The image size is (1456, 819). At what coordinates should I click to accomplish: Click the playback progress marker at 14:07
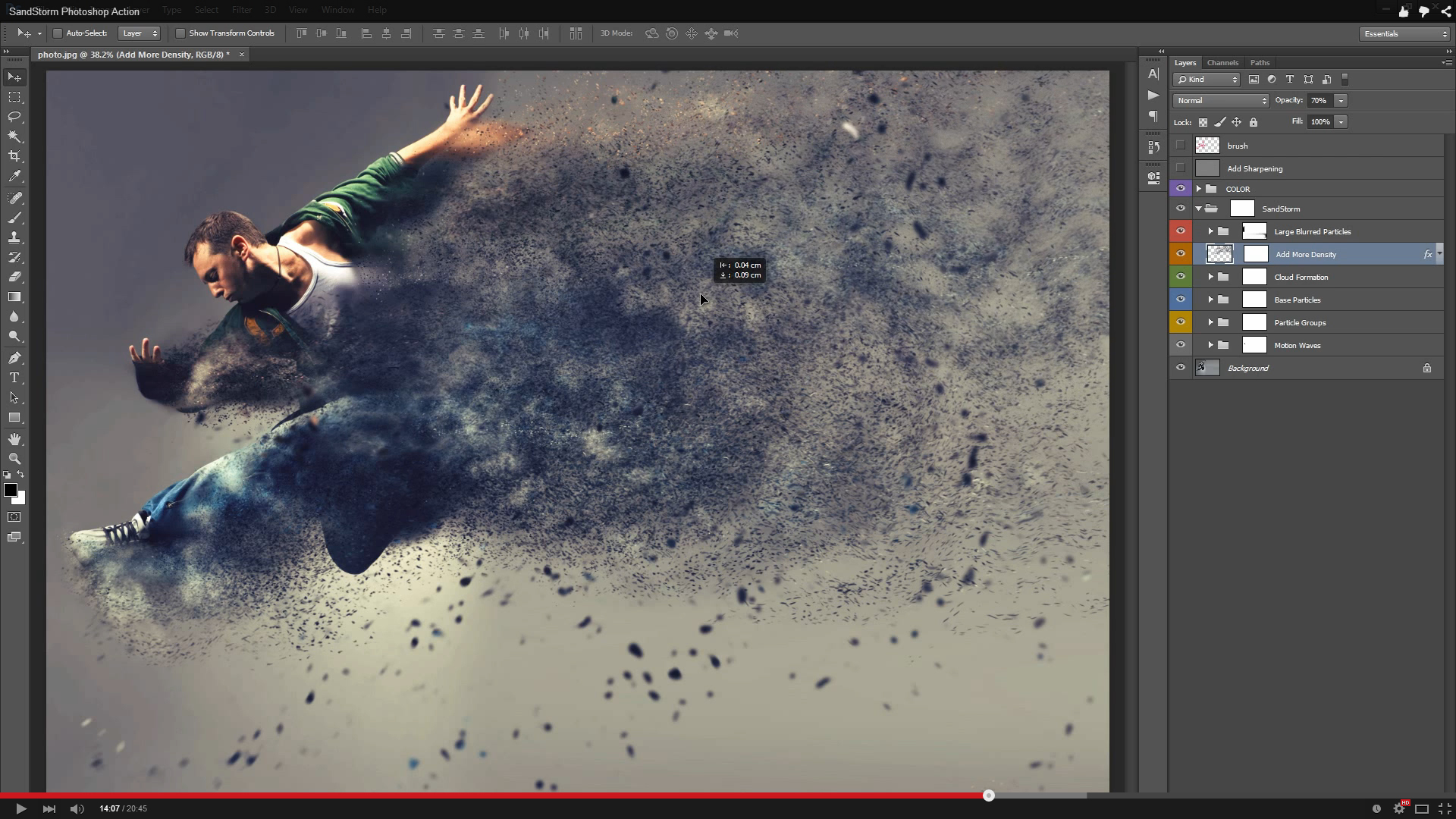coord(990,796)
